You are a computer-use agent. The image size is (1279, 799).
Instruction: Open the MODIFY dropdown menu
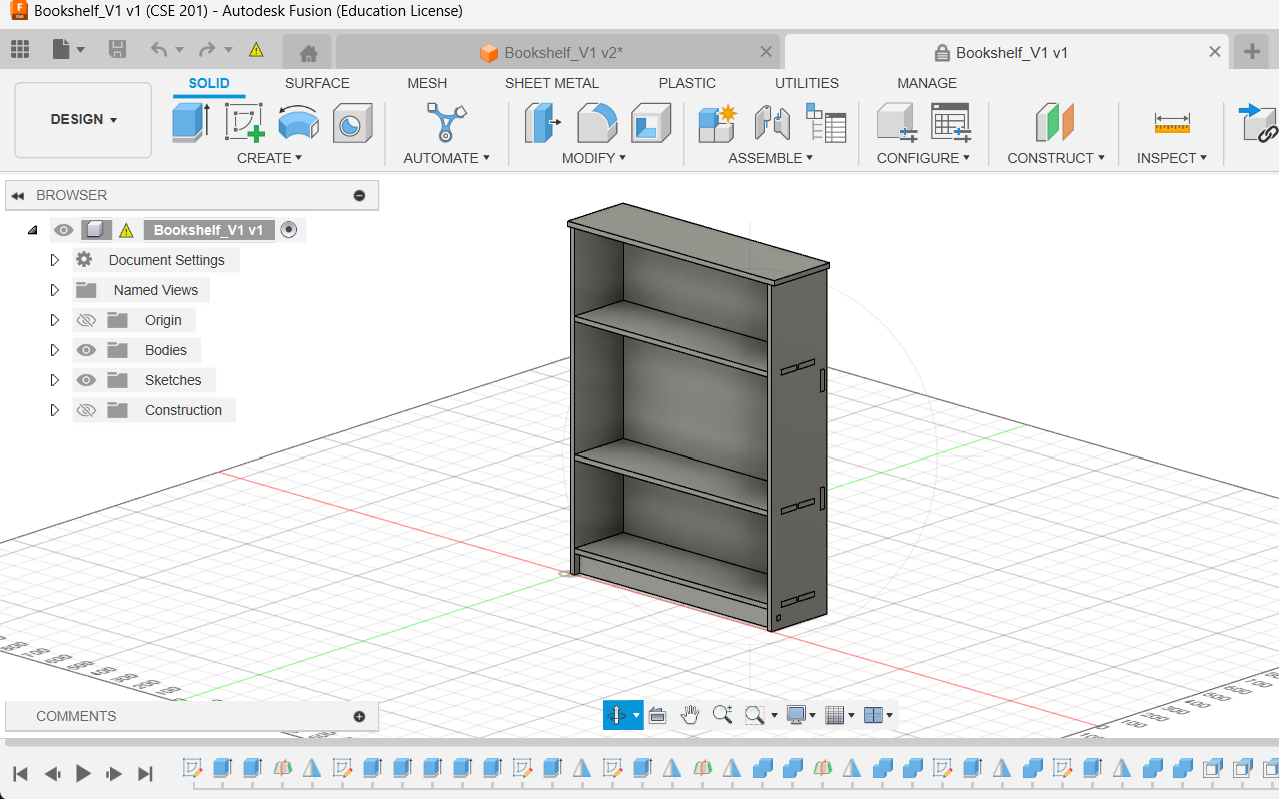pyautogui.click(x=593, y=158)
